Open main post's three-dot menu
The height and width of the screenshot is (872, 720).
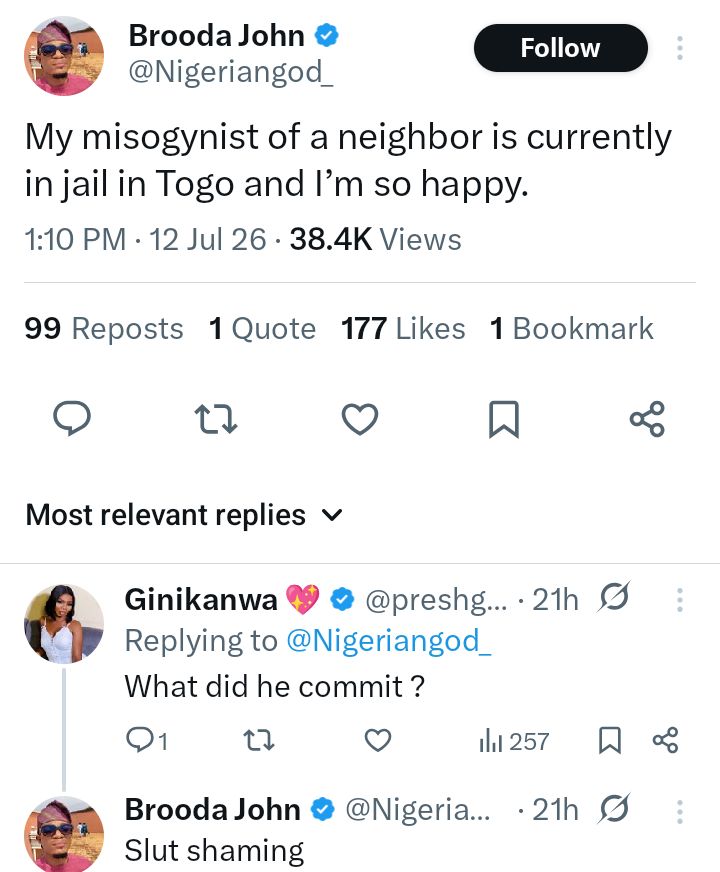click(x=679, y=48)
